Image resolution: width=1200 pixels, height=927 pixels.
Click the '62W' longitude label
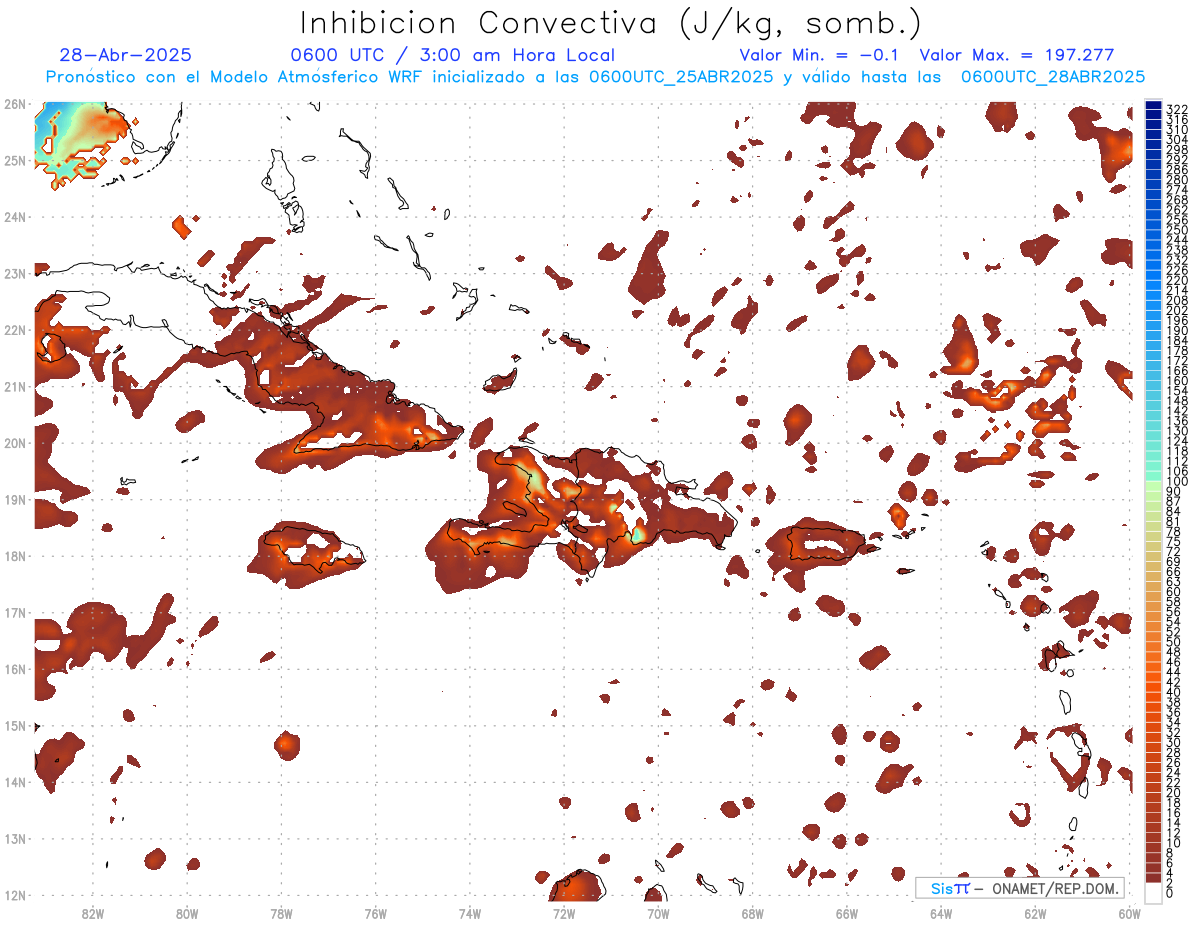click(x=1035, y=913)
